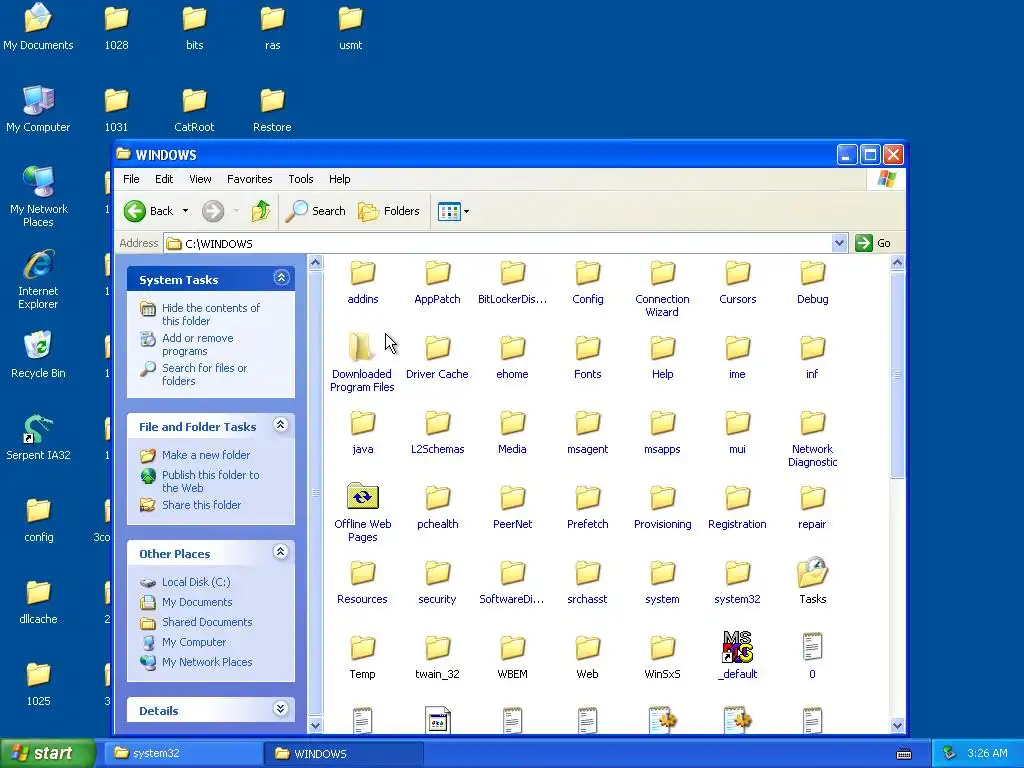
Task: Select the Connection Wizard folder
Action: click(662, 289)
